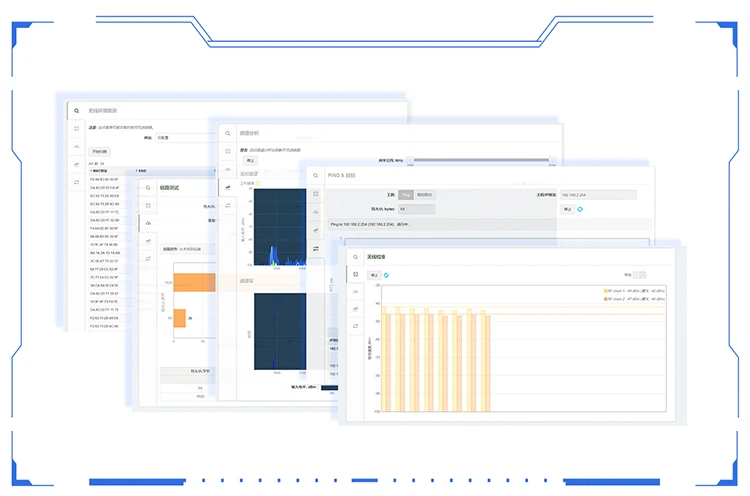The width and height of the screenshot is (750, 496).
Task: Click the green spectrum icon in the site survey sidebar
Action: tap(77, 165)
